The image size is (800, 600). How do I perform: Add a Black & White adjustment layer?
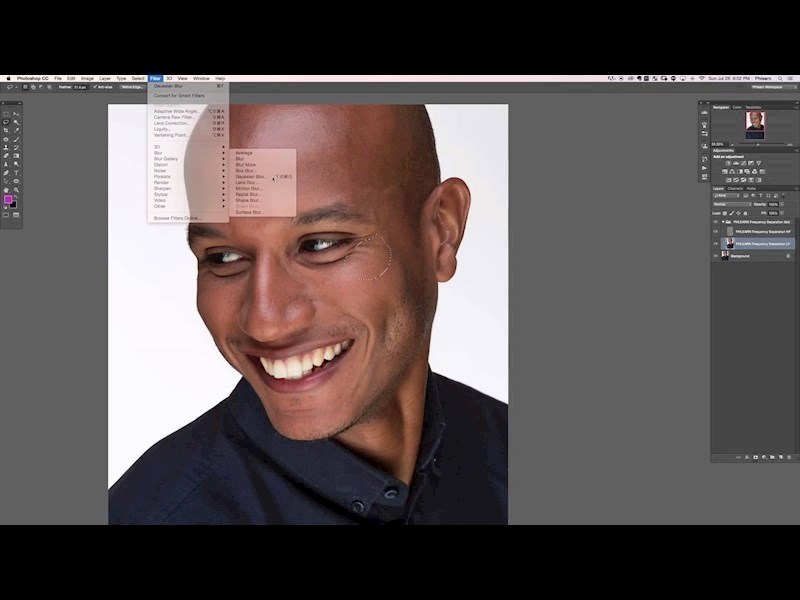pyautogui.click(x=740, y=172)
